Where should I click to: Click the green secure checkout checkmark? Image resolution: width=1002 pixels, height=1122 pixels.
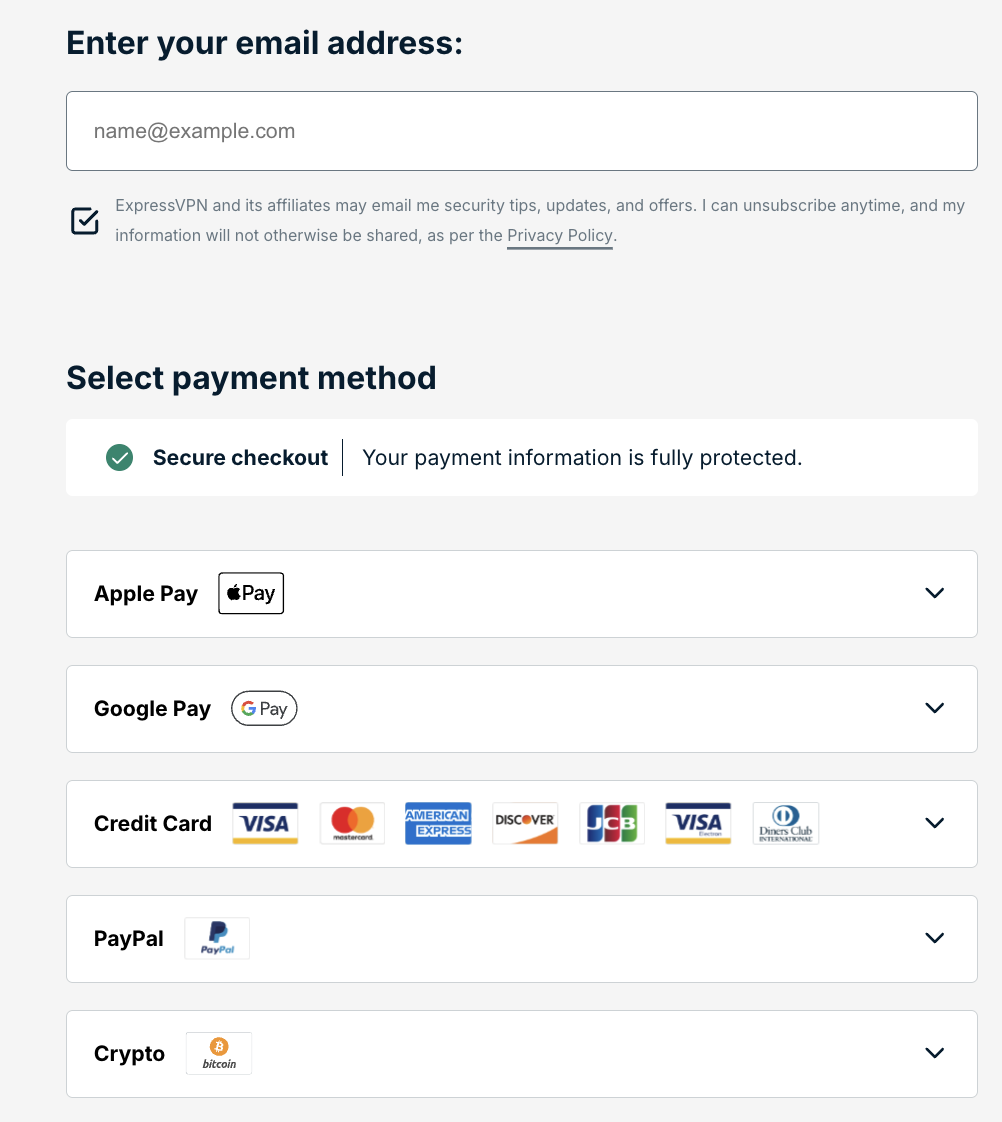120,458
